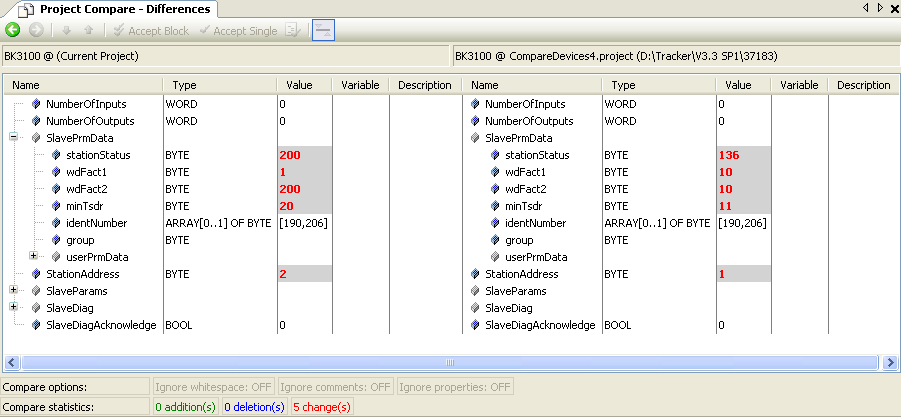Viewport: 901px width, 417px height.
Task: Click the tab scroll left arrow
Action: coord(865,8)
